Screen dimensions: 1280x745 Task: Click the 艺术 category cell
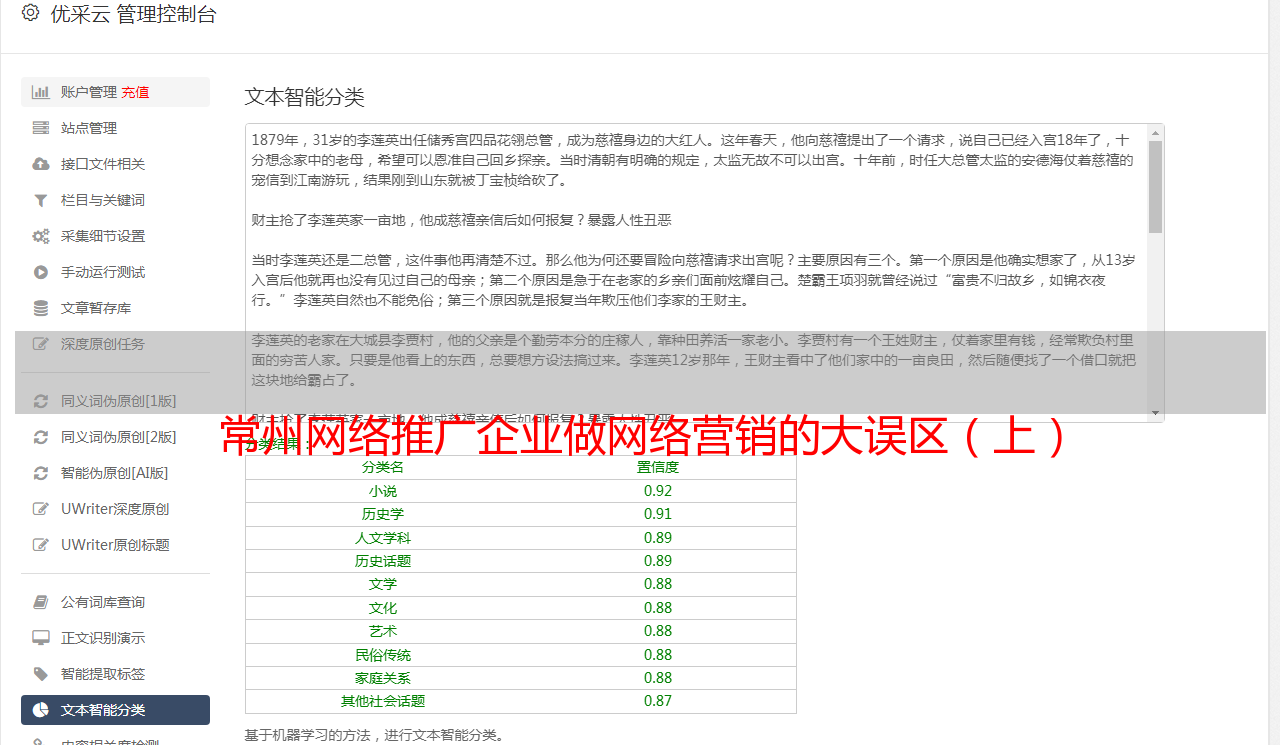point(383,631)
